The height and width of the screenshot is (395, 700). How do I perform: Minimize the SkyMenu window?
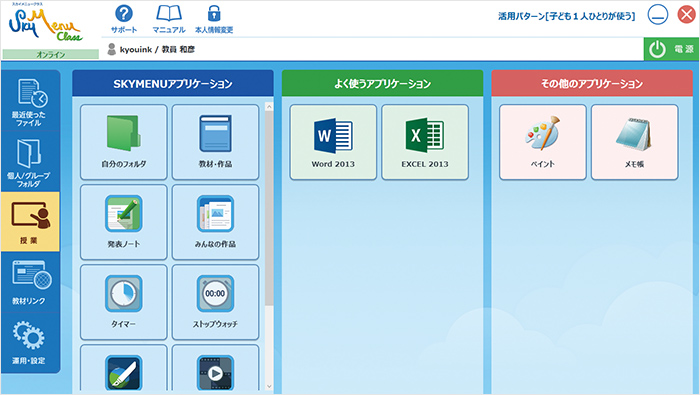click(658, 14)
